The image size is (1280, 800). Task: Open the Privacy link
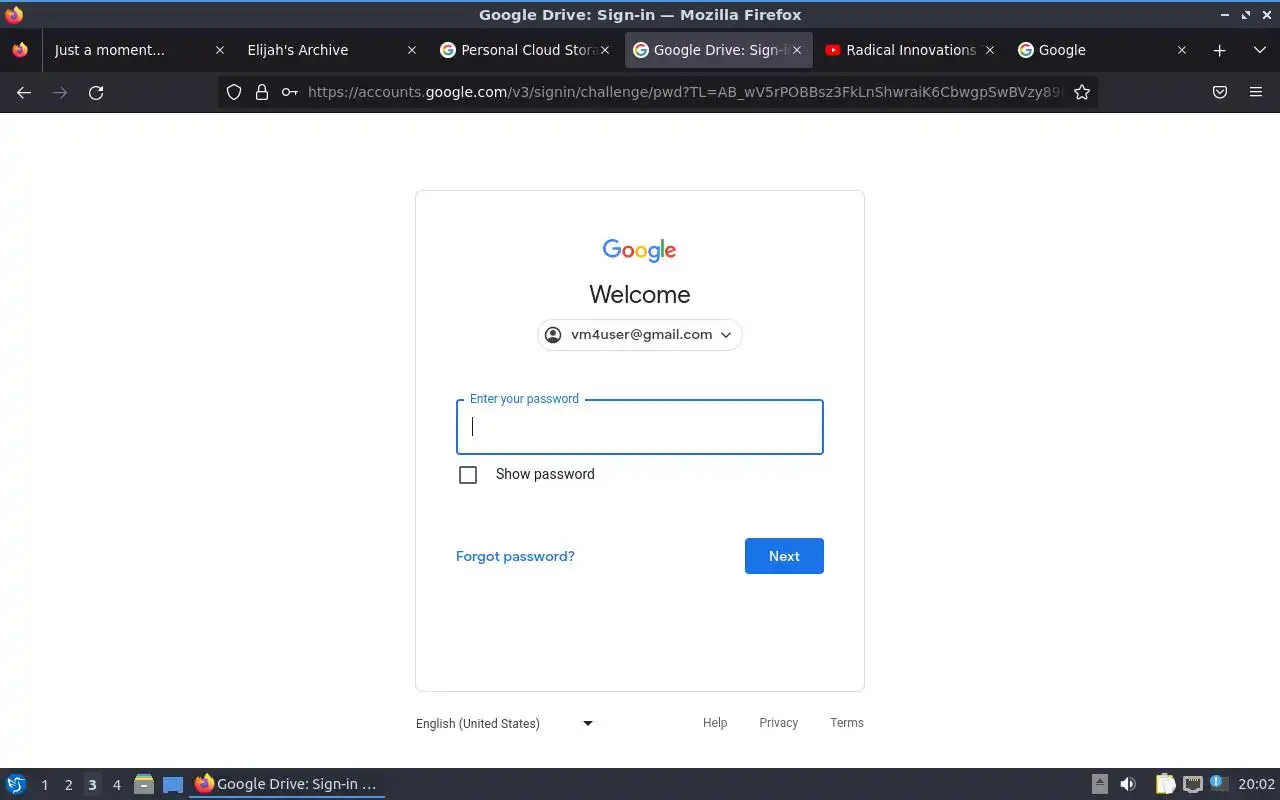778,722
